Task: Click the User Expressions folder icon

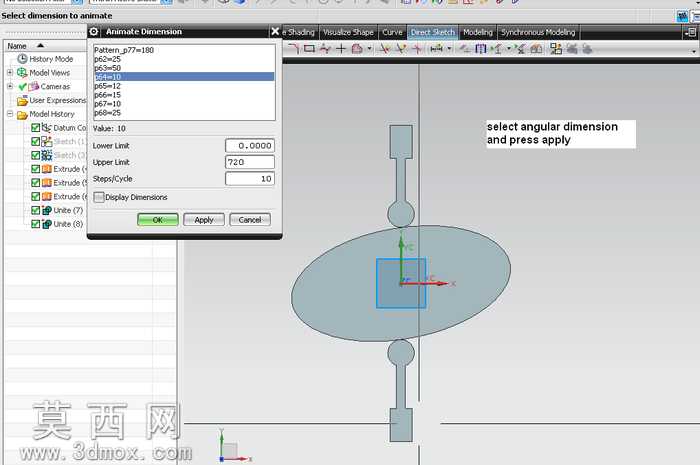Action: [x=22, y=101]
